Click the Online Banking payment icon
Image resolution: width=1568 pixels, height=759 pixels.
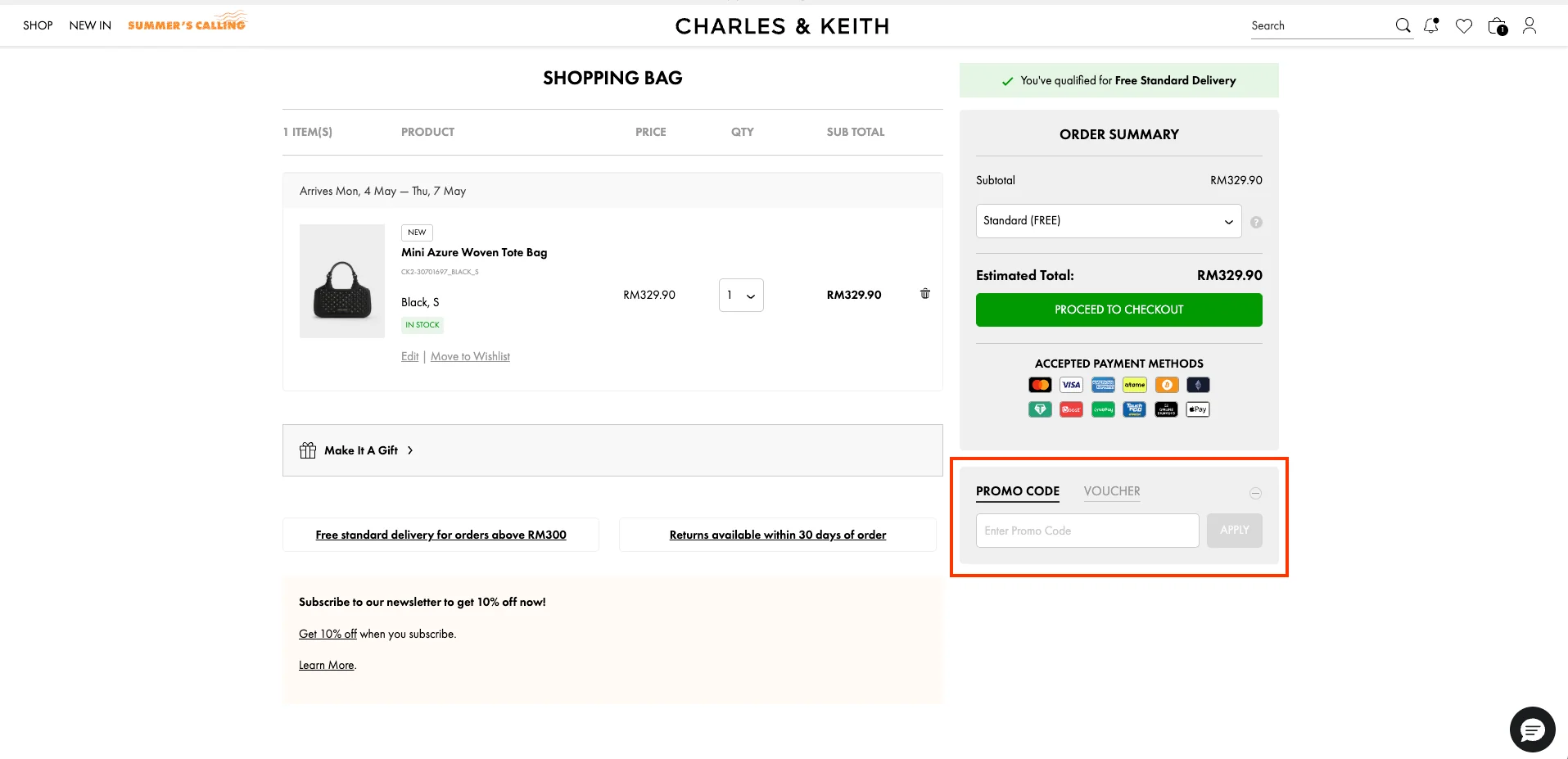tap(1167, 409)
